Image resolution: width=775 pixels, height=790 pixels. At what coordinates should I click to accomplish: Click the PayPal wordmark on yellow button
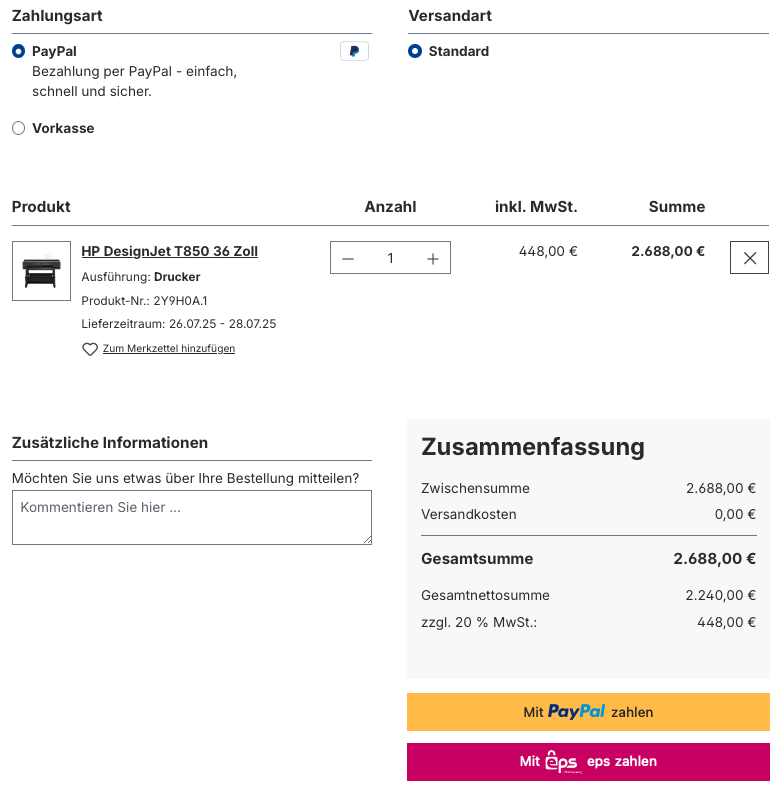point(577,712)
